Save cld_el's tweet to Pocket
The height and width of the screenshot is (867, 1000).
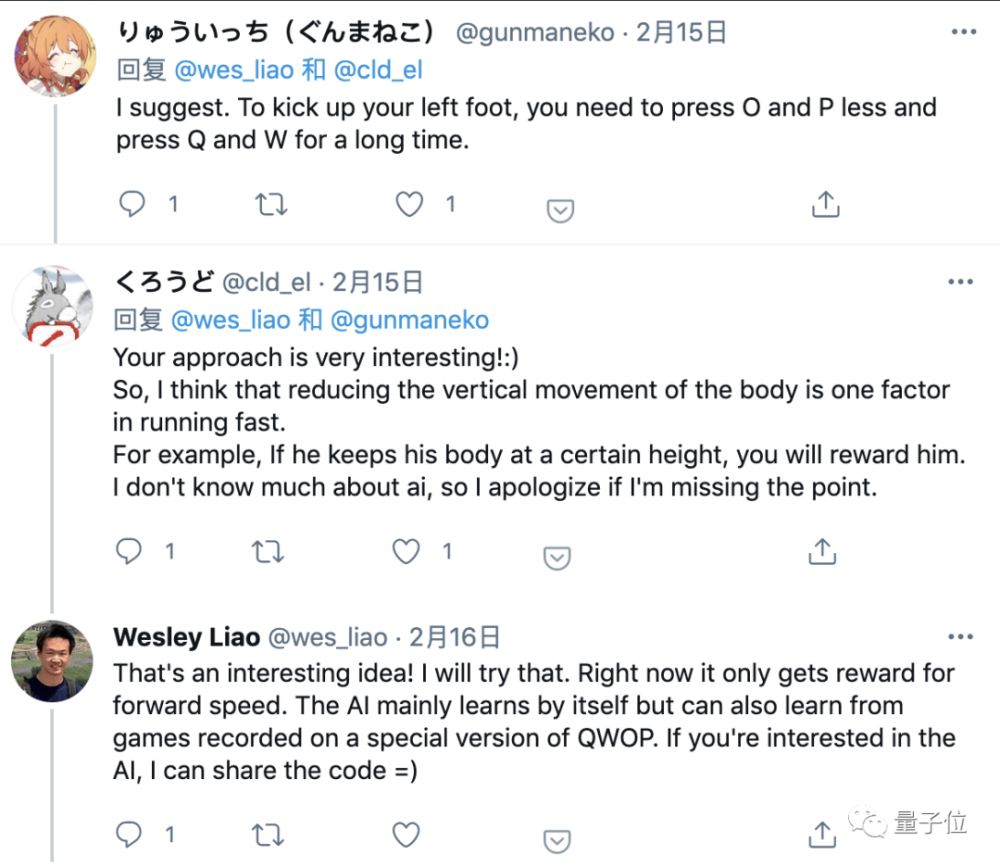557,557
